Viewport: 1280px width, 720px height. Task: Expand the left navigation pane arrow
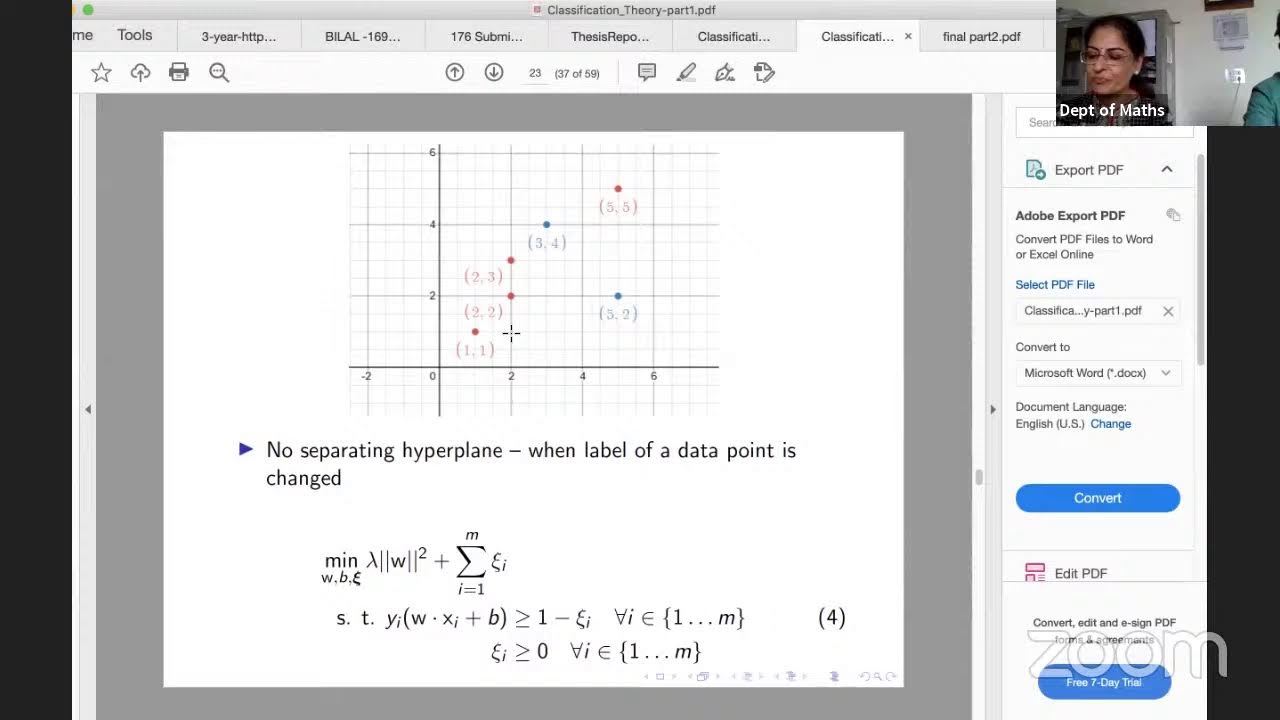(x=88, y=409)
